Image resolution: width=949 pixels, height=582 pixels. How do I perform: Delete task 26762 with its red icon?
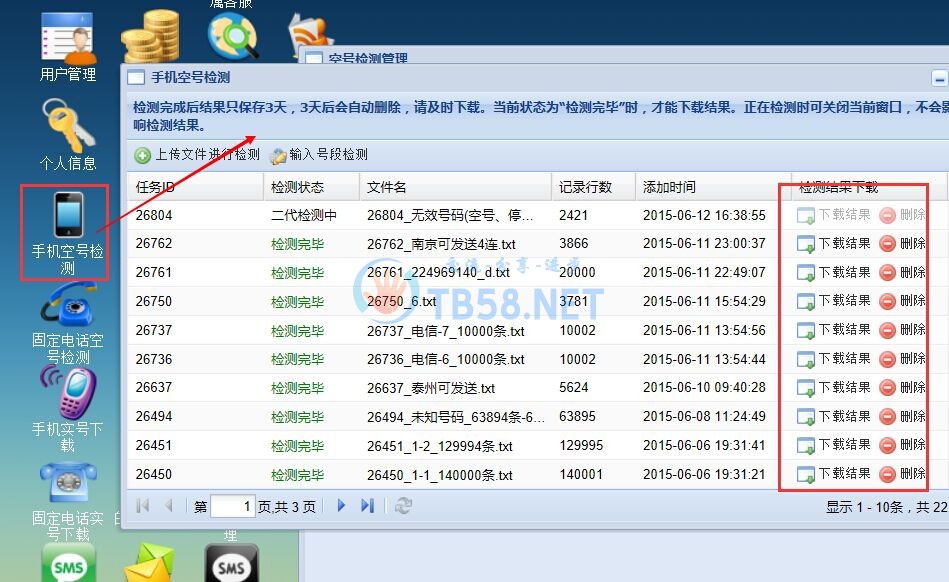click(x=887, y=244)
